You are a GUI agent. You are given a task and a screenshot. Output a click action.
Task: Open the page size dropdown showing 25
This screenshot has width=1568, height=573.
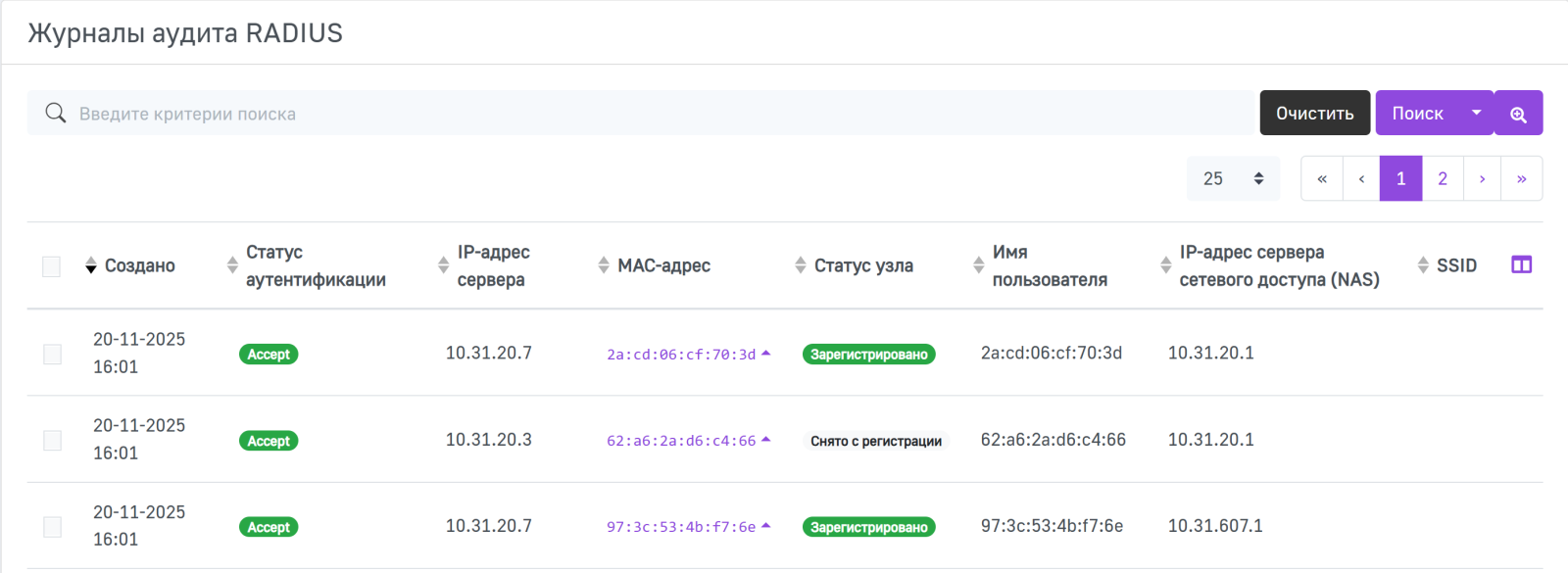[1233, 178]
